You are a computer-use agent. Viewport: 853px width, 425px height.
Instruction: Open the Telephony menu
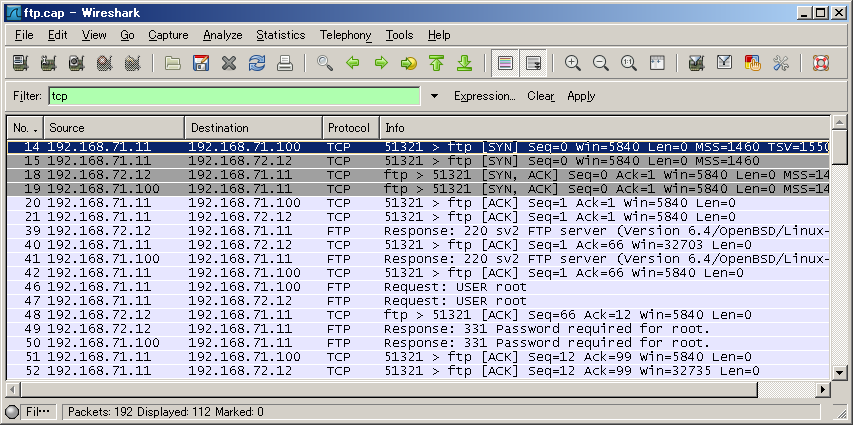(x=345, y=35)
